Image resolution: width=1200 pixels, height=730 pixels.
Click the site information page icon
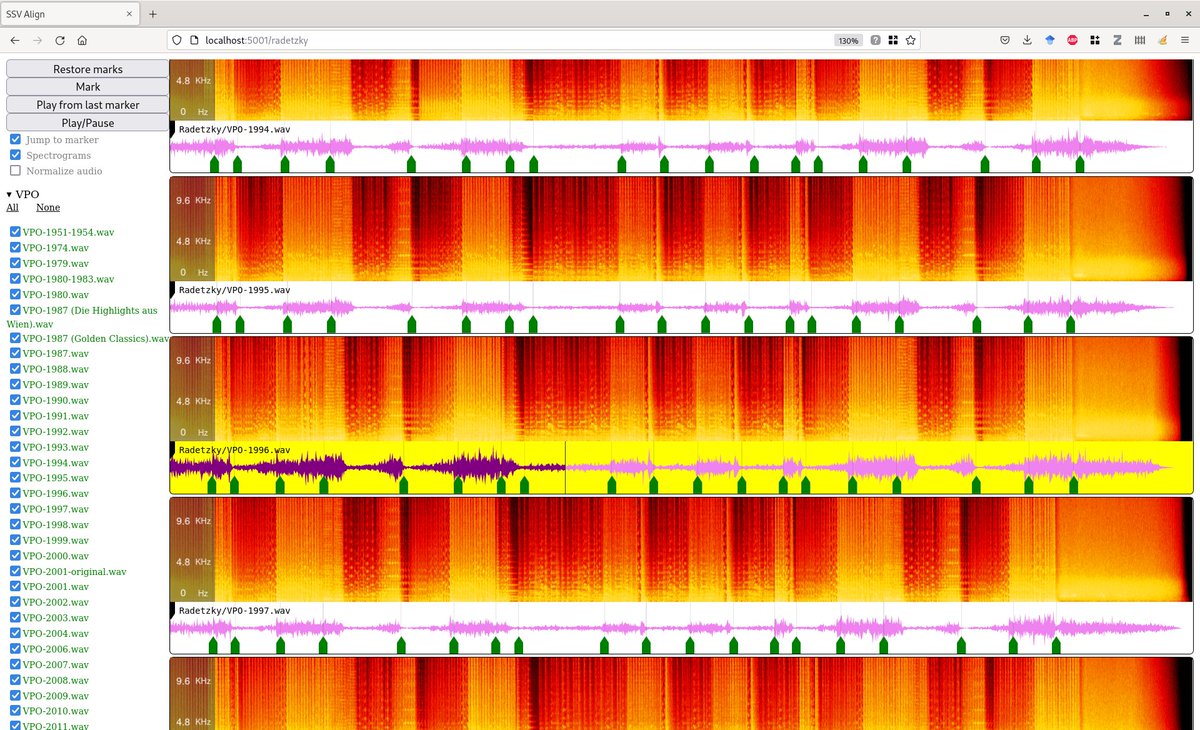194,40
